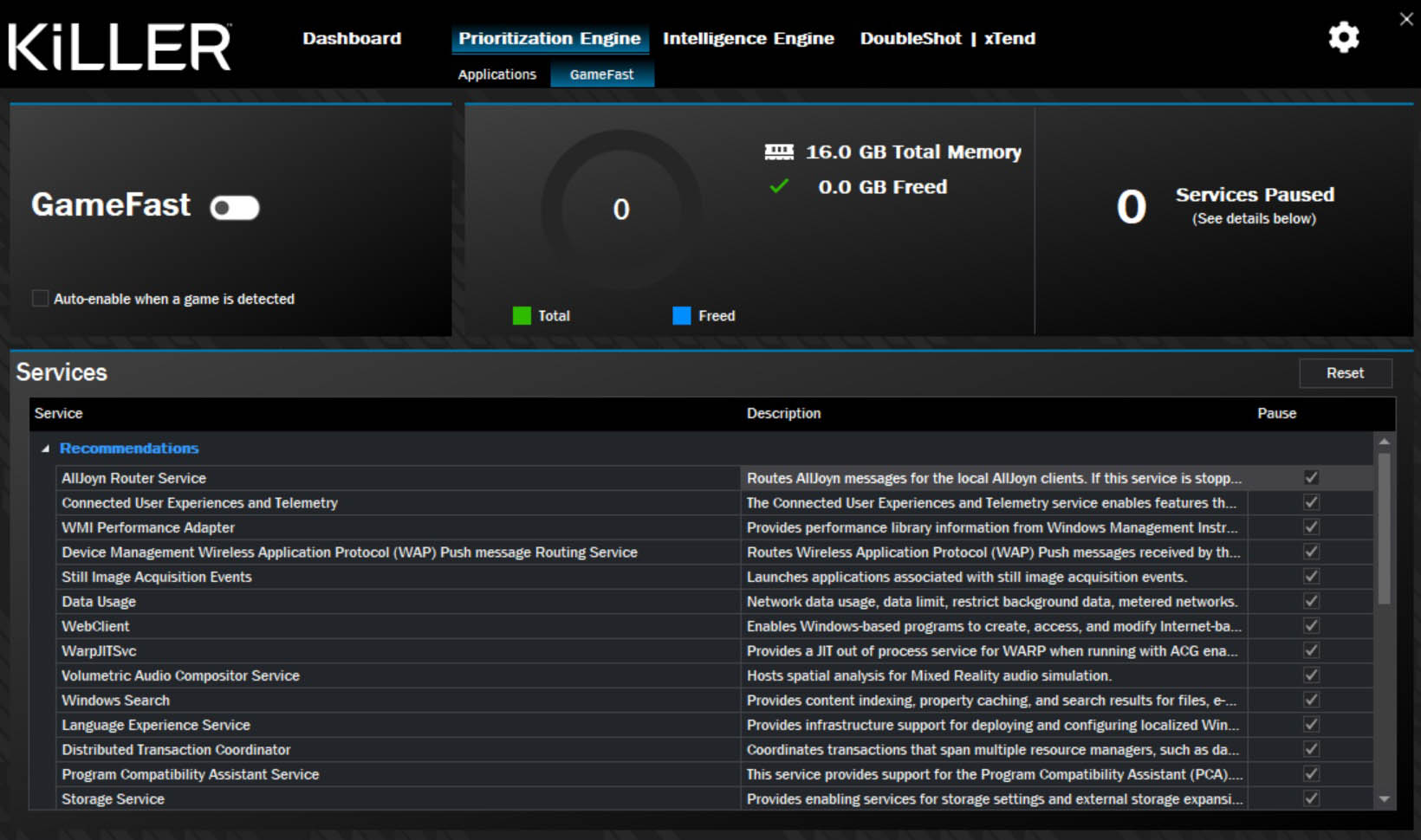Uncheck Pause for Language Experience Service
Viewport: 1421px width, 840px height.
pyautogui.click(x=1312, y=724)
